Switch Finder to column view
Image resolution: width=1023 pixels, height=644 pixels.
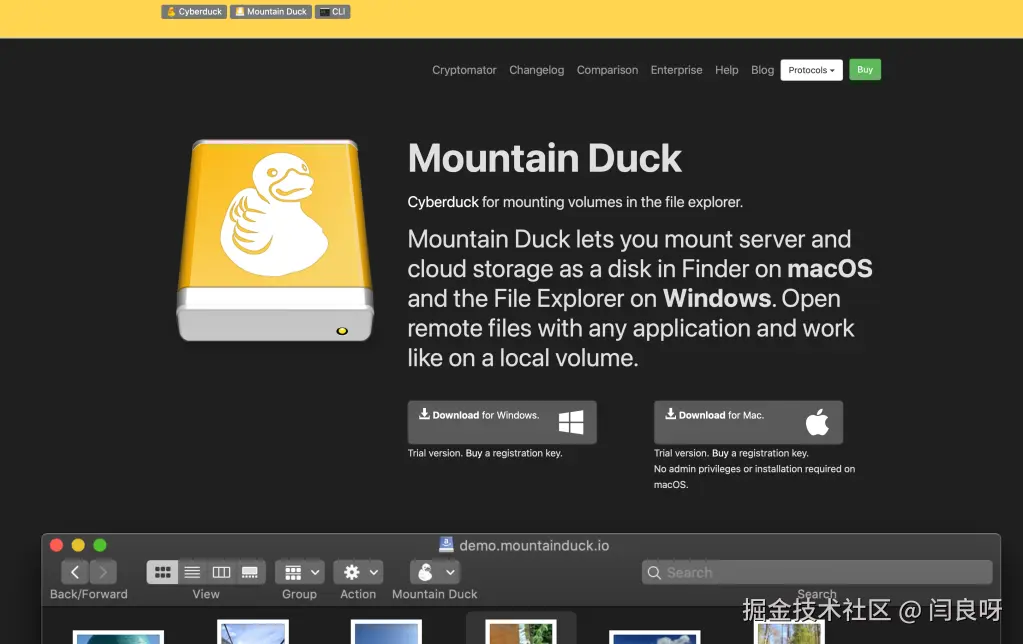[221, 572]
